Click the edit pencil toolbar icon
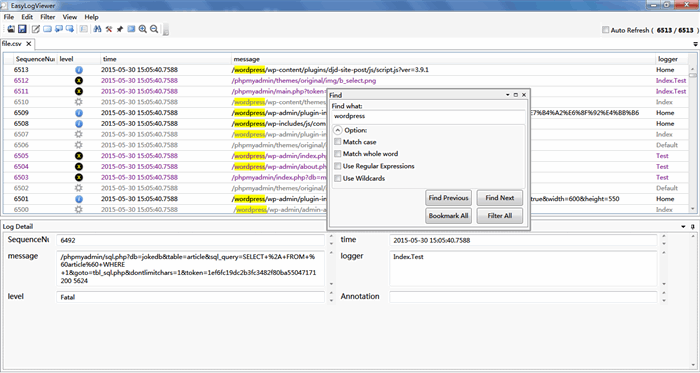Image resolution: width=700 pixels, height=373 pixels. point(36,29)
